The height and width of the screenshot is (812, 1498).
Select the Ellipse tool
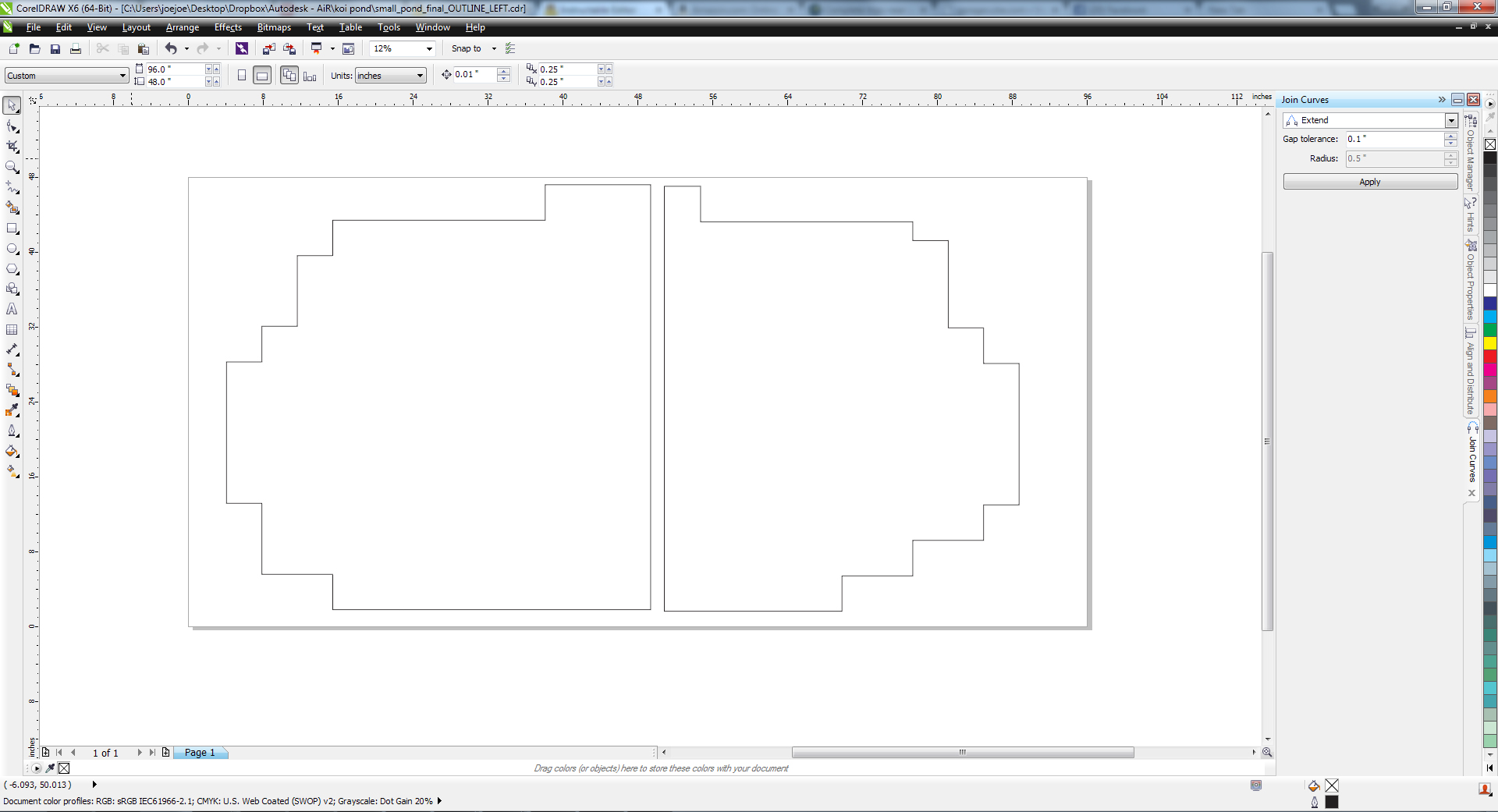(12, 249)
